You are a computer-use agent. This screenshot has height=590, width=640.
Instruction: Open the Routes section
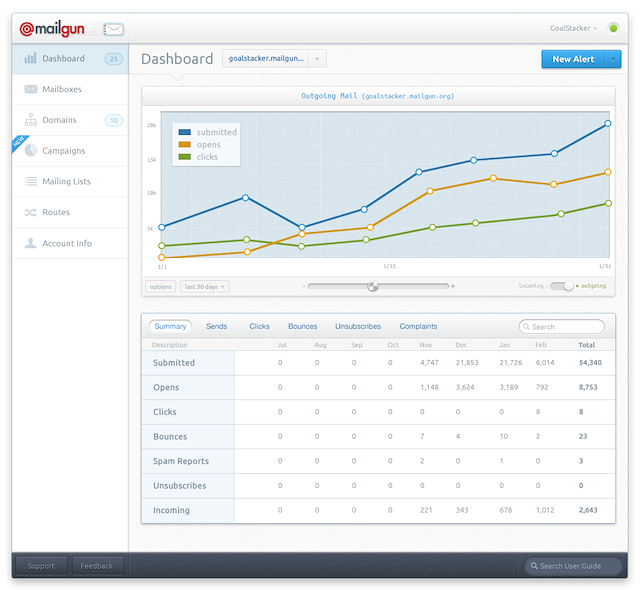coord(70,212)
